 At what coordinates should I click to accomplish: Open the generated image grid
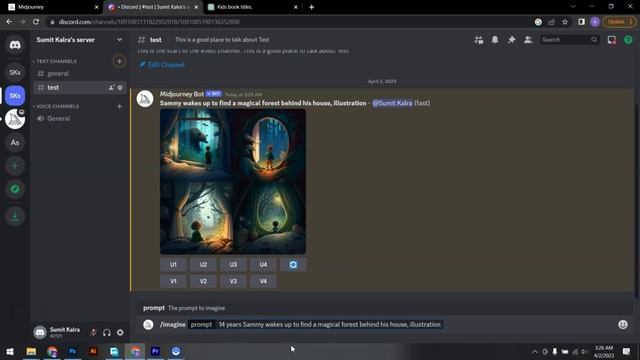[x=233, y=182]
